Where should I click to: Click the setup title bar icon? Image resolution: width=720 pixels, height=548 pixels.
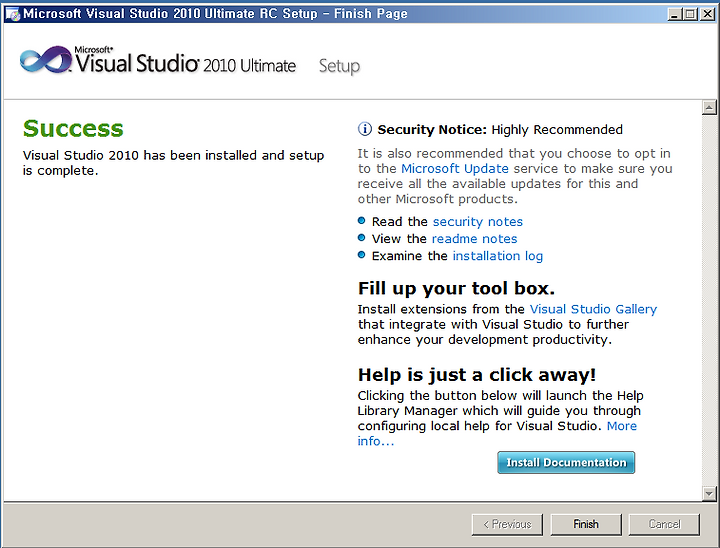(13, 14)
